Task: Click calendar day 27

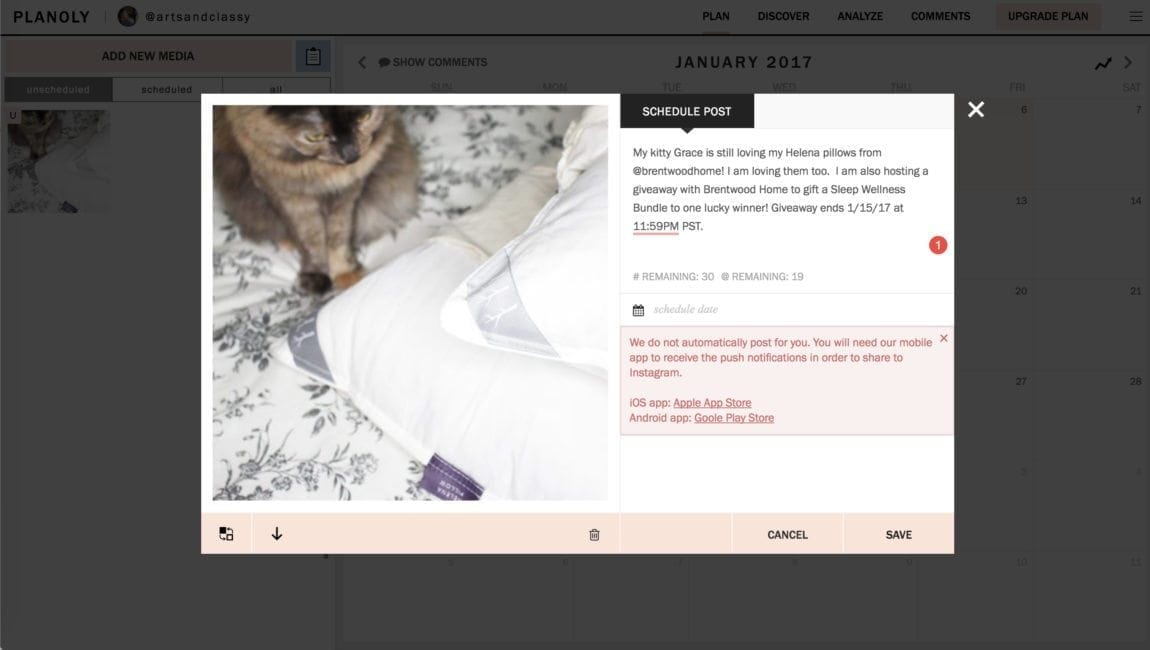Action: click(1021, 381)
